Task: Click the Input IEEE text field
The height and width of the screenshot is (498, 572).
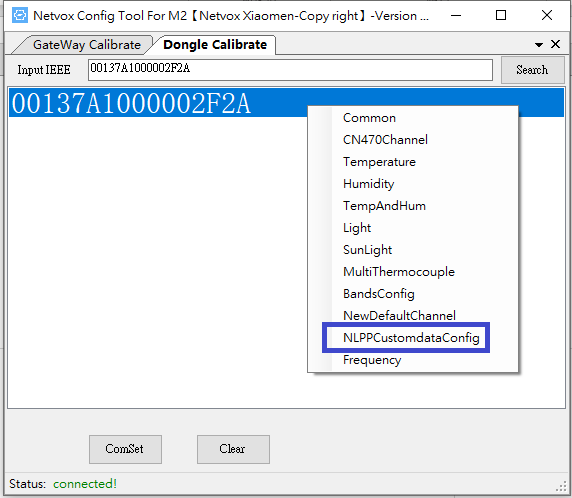Action: pos(290,70)
